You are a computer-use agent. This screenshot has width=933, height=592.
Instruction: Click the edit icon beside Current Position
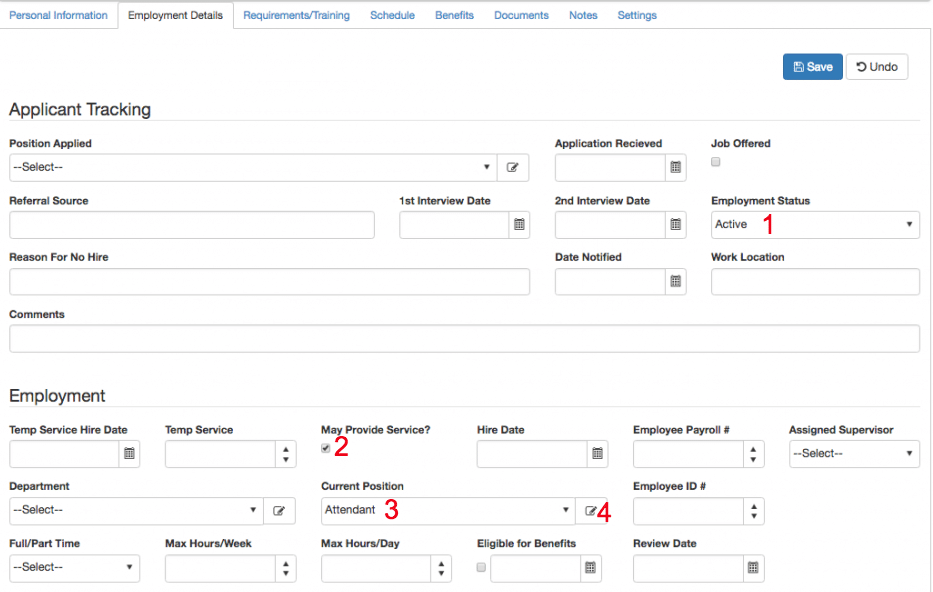tap(590, 510)
